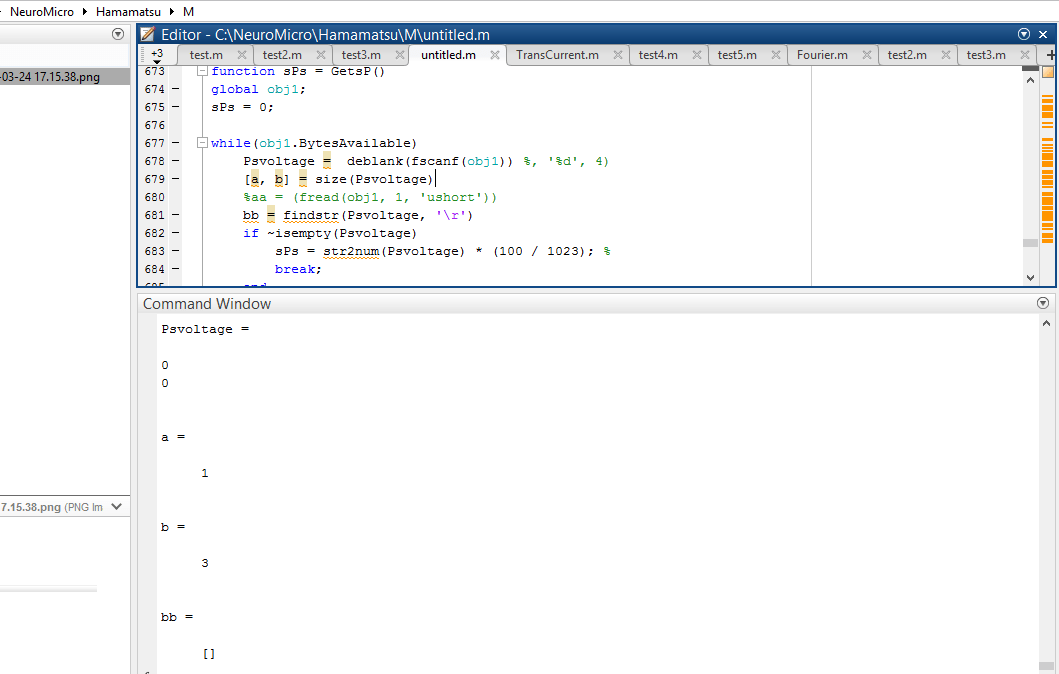Toggle breakpoint at line 678

[176, 161]
